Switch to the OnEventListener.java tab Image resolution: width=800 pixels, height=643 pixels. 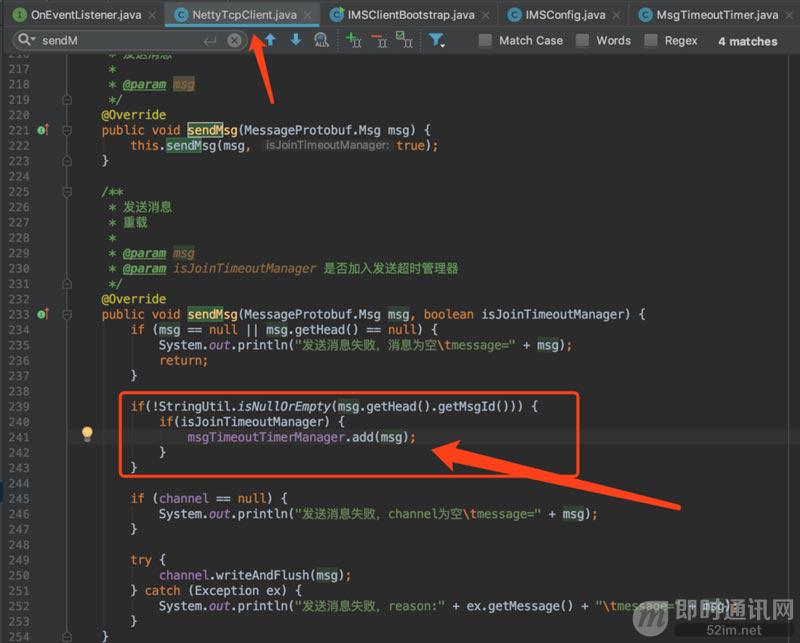click(86, 15)
